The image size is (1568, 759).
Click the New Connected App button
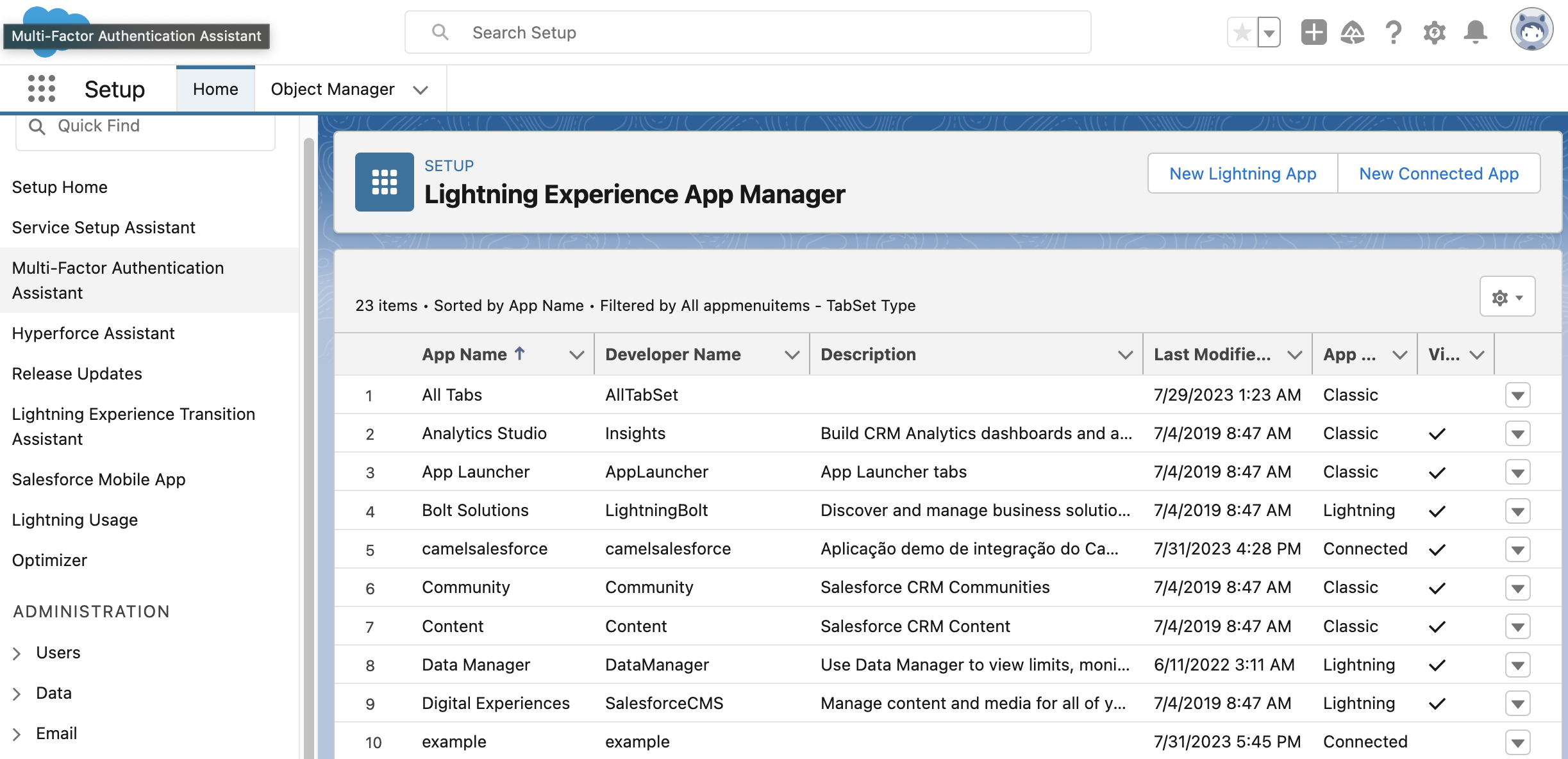coord(1439,174)
